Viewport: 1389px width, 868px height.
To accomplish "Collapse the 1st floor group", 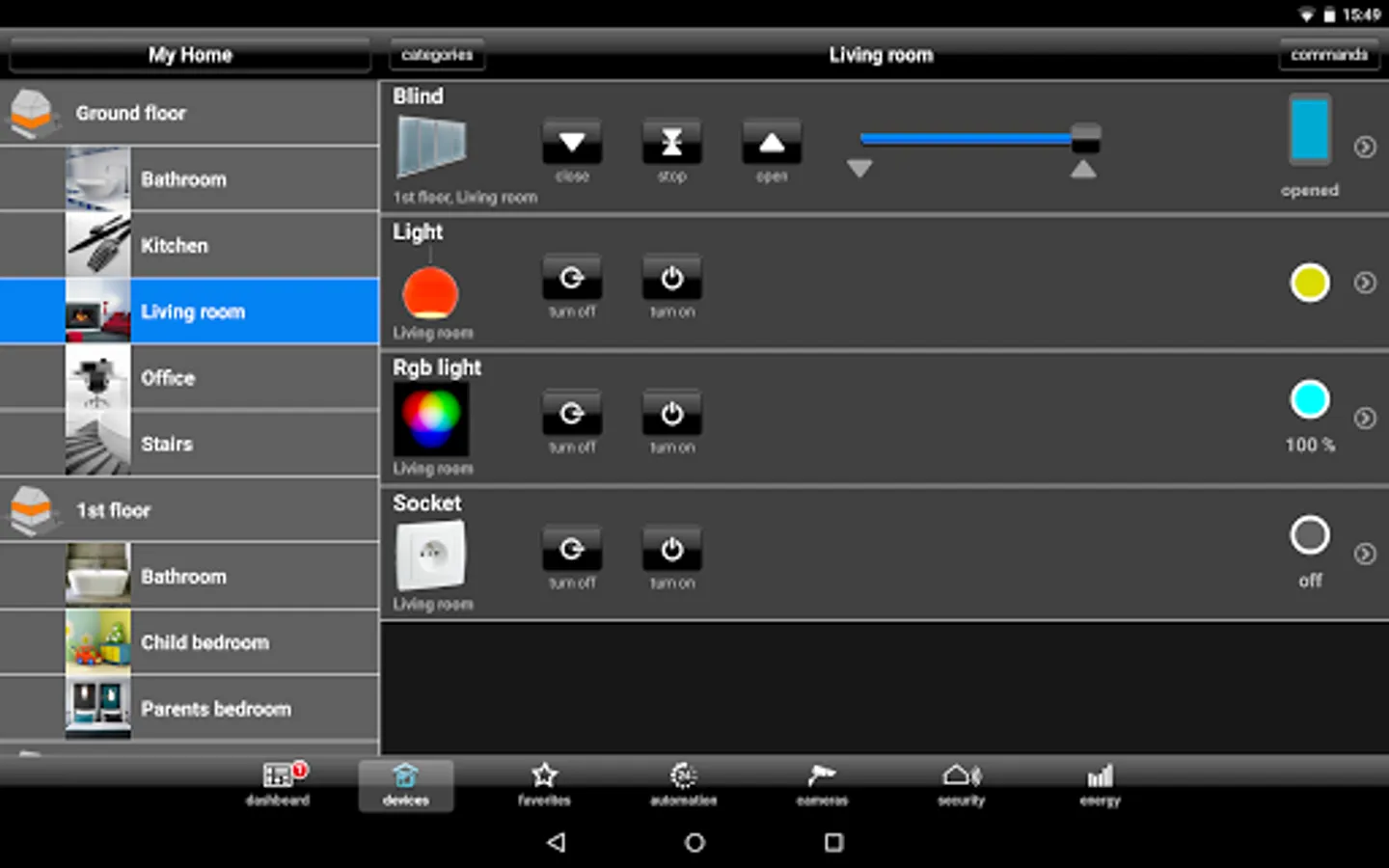I will (x=189, y=510).
